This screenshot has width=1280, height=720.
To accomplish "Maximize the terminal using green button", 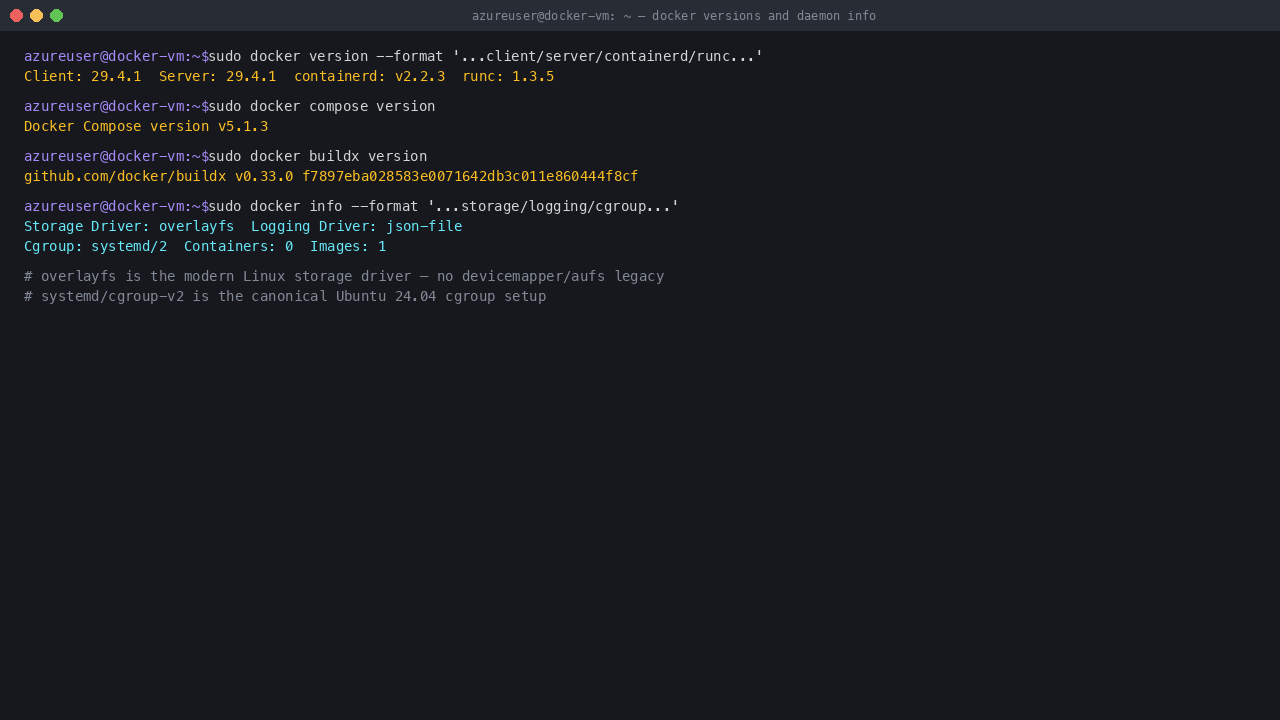I will pyautogui.click(x=56, y=15).
